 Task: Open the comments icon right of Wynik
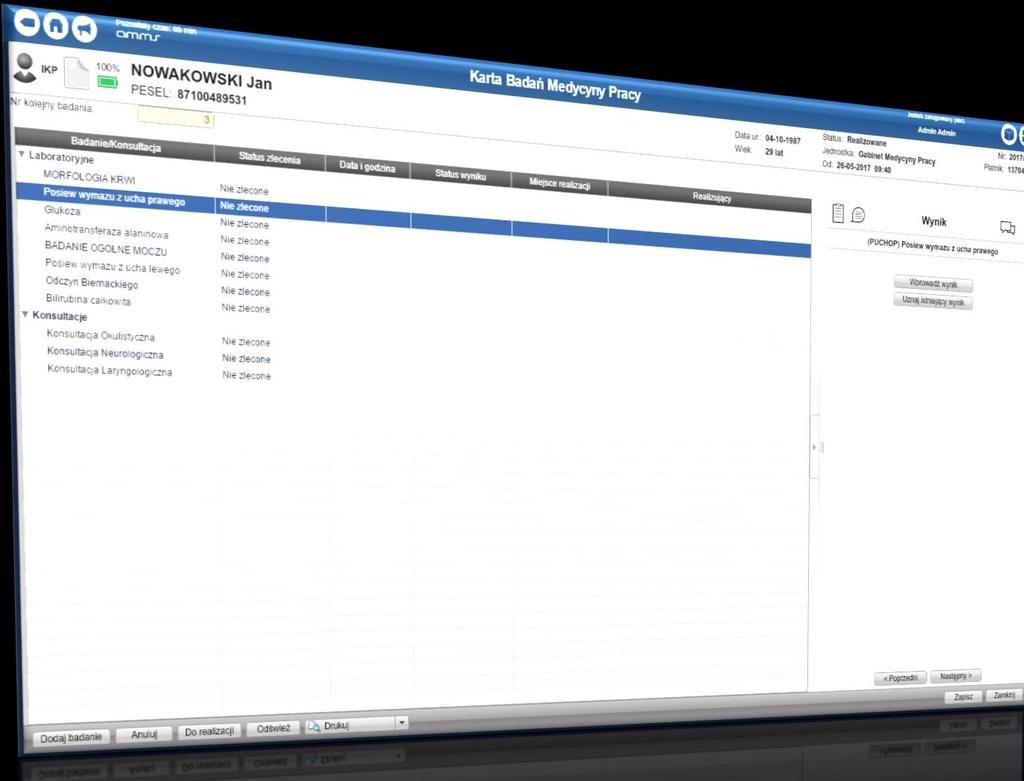[x=1007, y=227]
